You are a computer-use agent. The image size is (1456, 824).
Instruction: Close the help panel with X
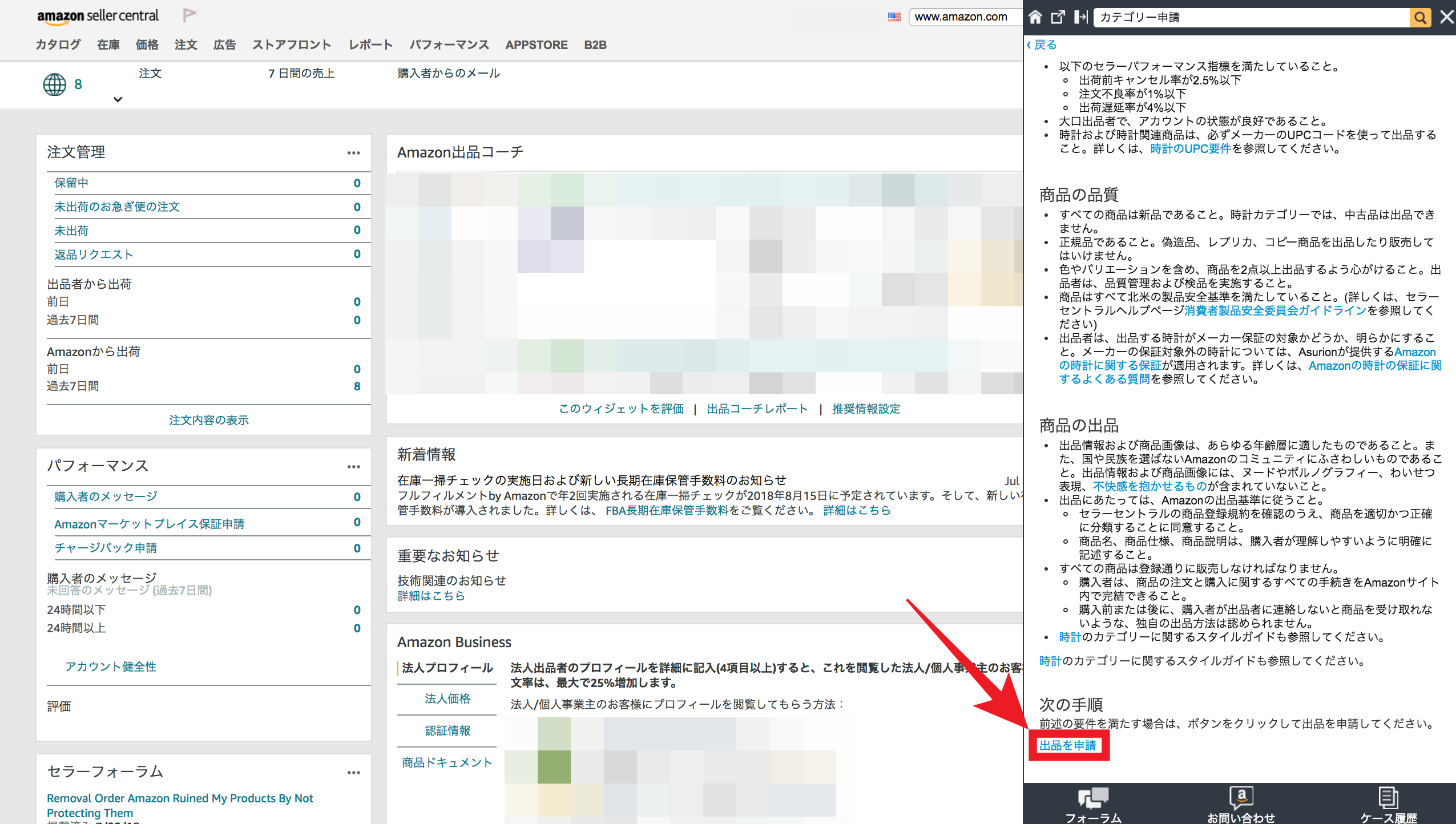click(1447, 17)
